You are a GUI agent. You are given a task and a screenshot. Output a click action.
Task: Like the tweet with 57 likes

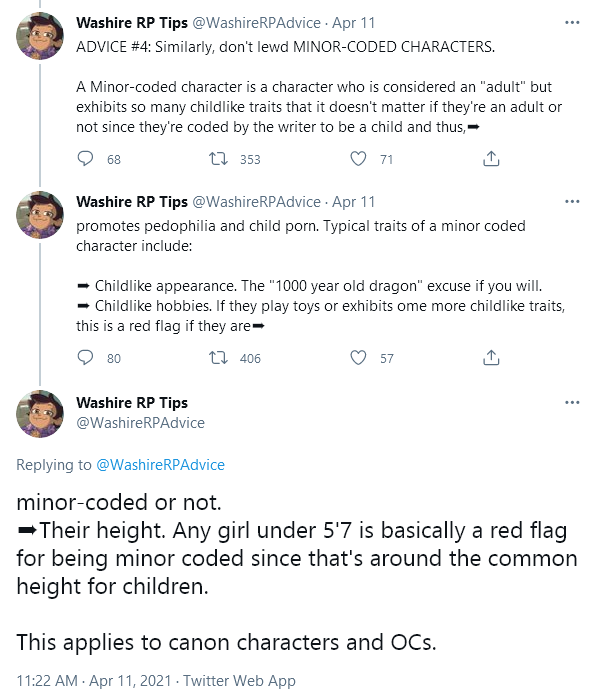(x=358, y=357)
